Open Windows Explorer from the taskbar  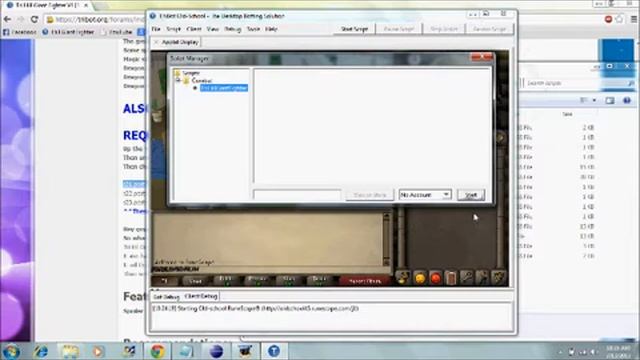[70, 351]
